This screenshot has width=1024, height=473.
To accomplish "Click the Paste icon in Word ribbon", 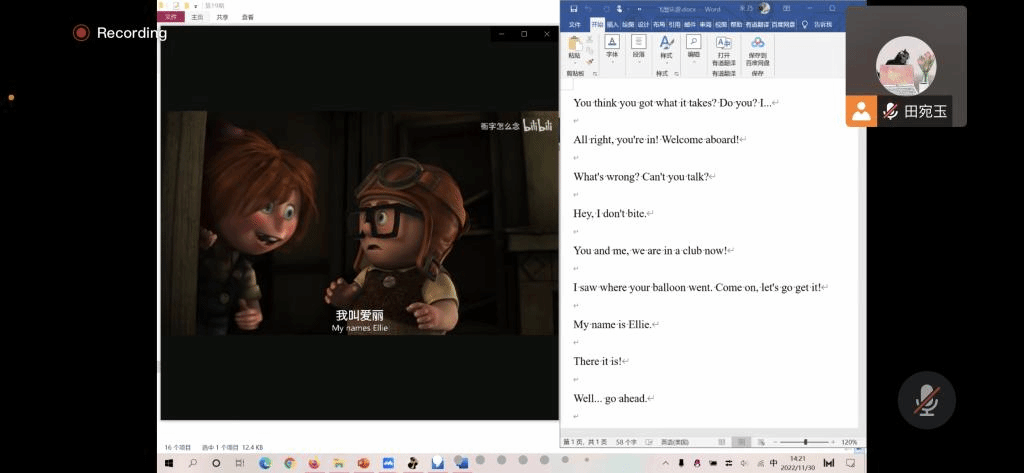I will 574,46.
